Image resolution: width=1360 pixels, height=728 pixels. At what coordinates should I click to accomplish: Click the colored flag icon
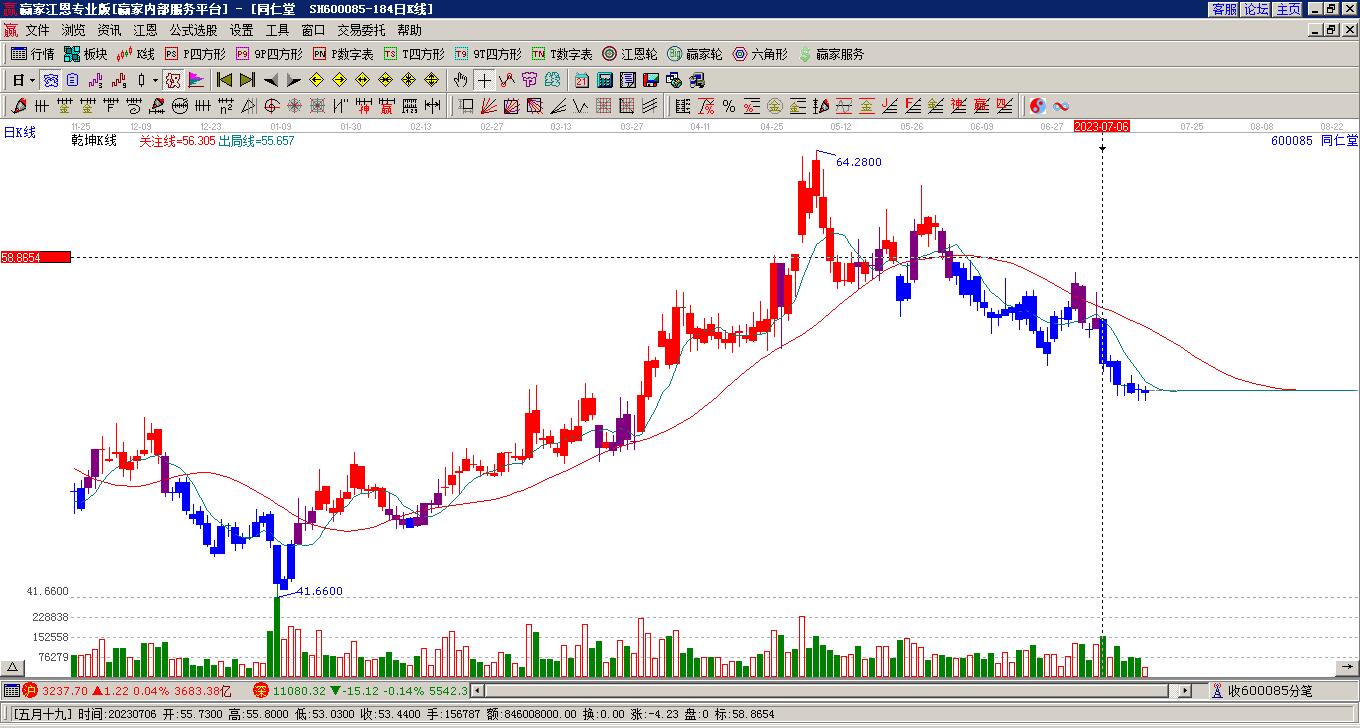196,80
